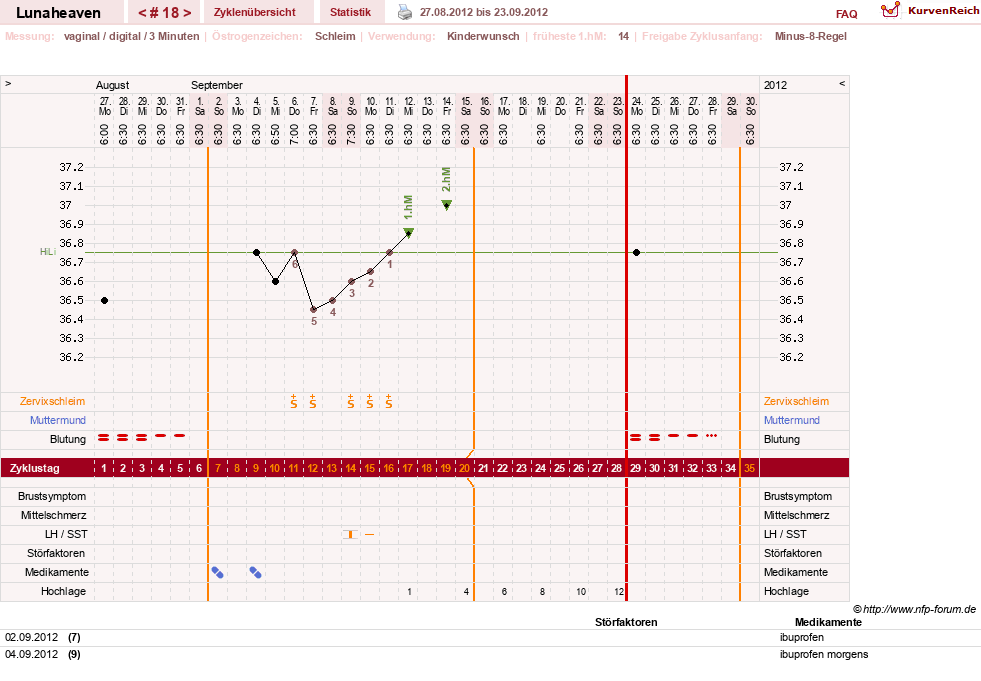Click the 2.hM green triangle marker

(446, 205)
